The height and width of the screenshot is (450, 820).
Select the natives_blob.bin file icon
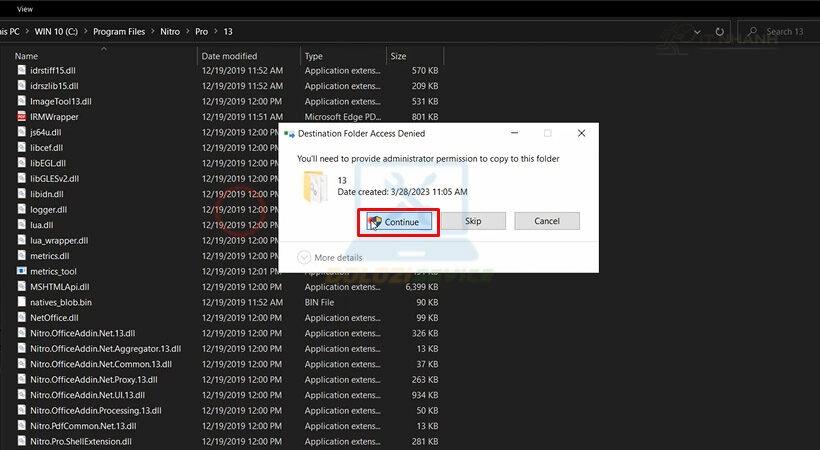pos(21,302)
